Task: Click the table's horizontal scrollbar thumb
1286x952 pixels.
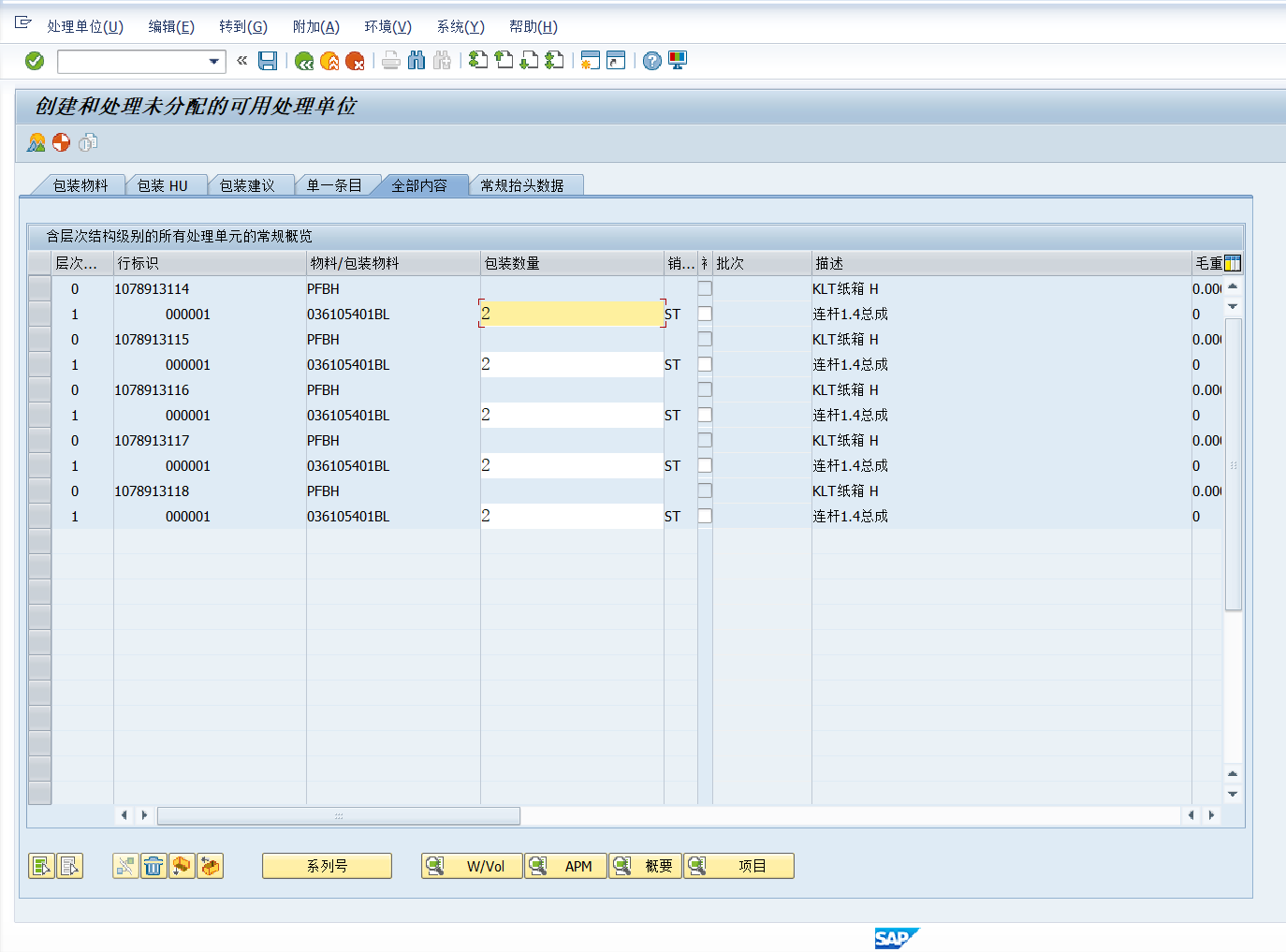Action: coord(339,815)
